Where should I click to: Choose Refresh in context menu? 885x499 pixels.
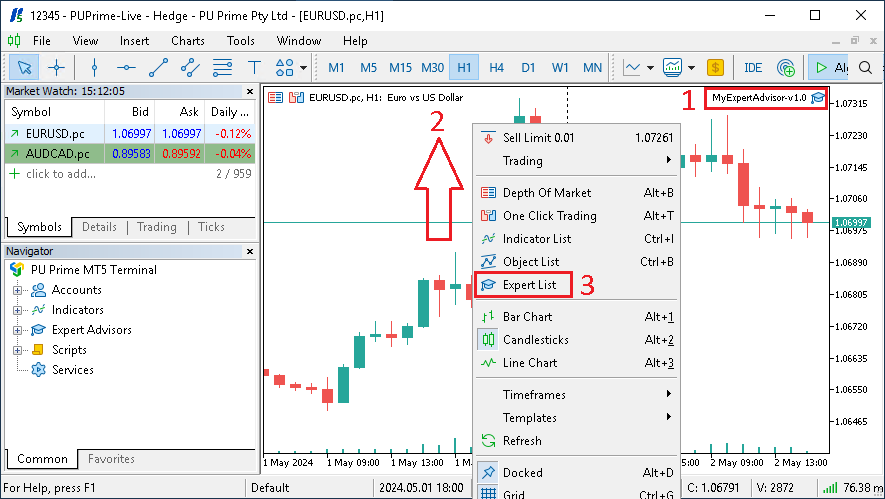click(x=576, y=441)
